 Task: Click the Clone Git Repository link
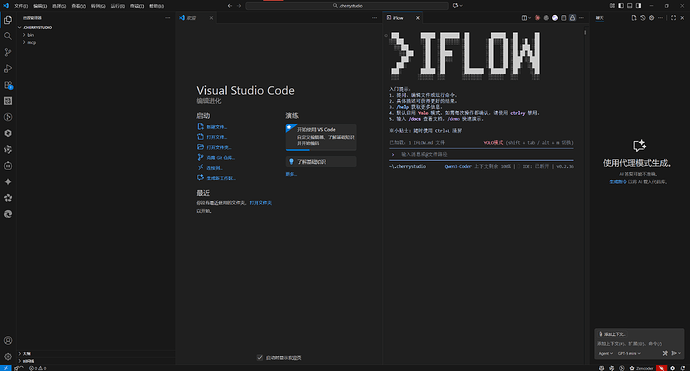pyautogui.click(x=216, y=158)
